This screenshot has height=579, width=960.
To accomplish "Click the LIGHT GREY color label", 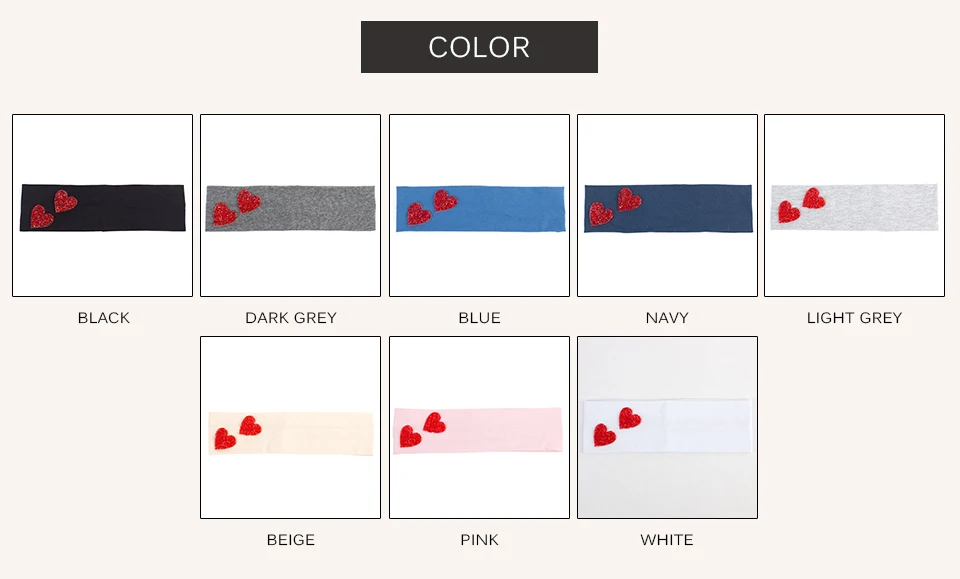I will pyautogui.click(x=855, y=318).
